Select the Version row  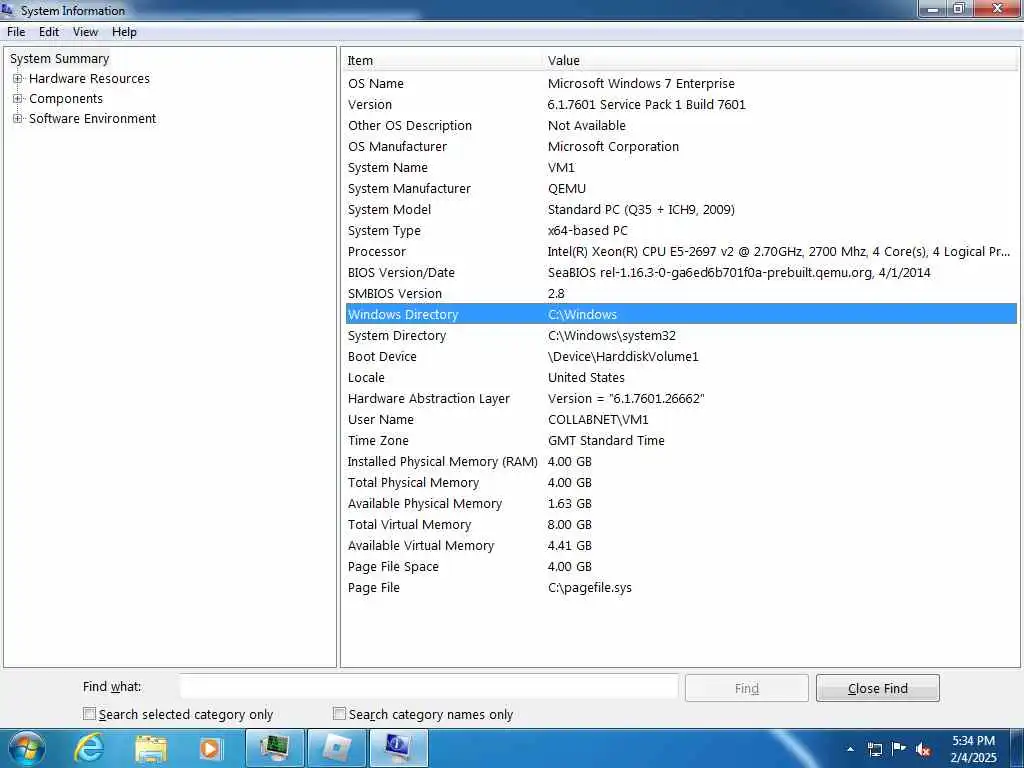pyautogui.click(x=681, y=104)
